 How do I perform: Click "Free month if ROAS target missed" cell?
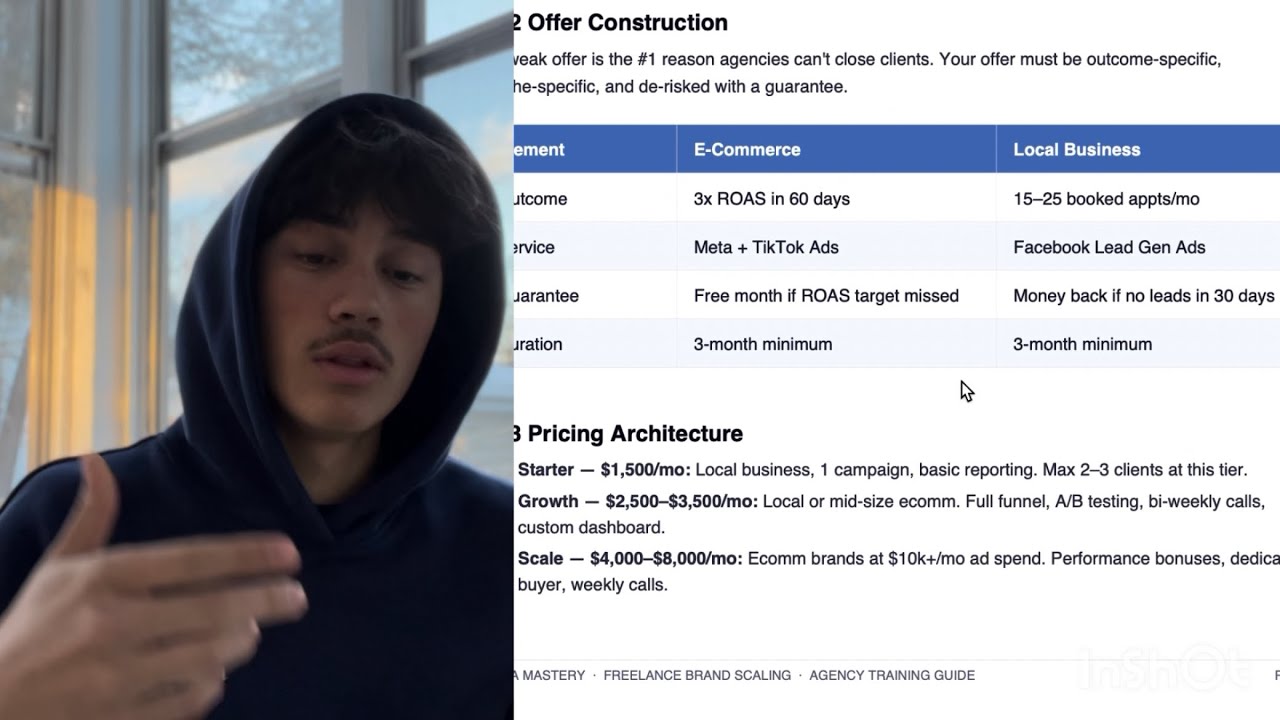click(826, 296)
